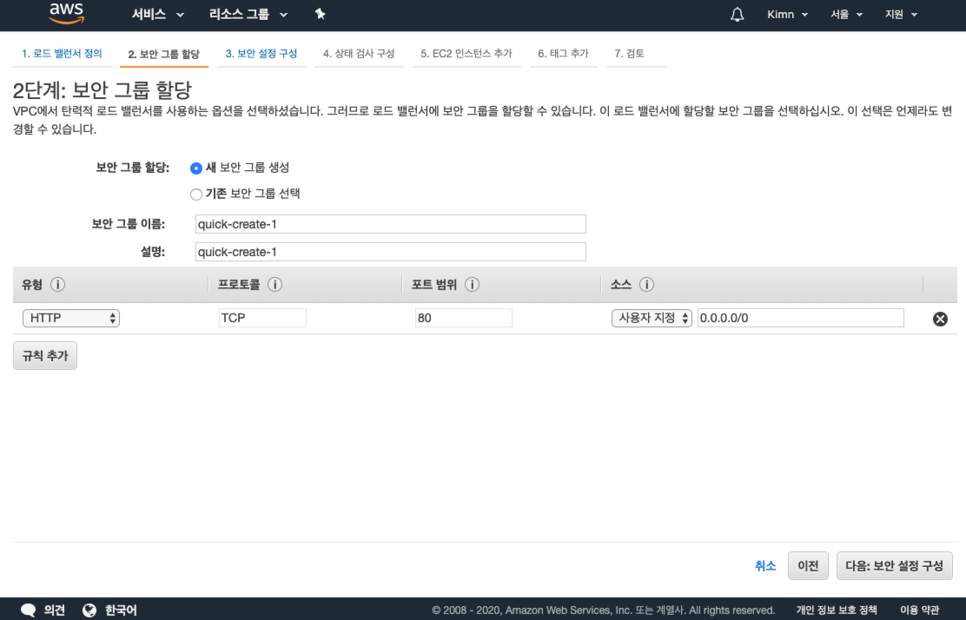
Task: Go to step 3 보안 설정 구성 tab
Action: pos(261,54)
